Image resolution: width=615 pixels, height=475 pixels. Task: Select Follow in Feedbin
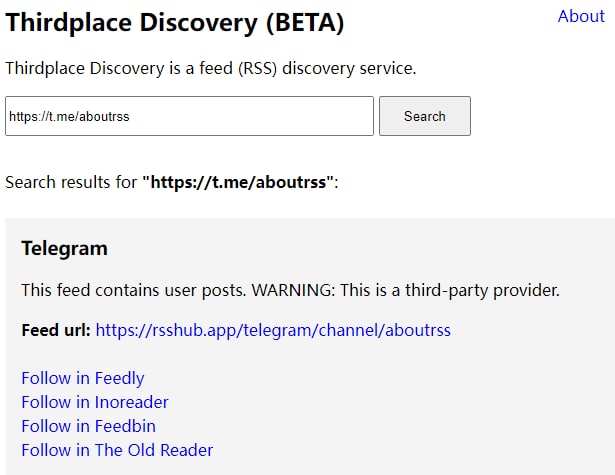(x=88, y=426)
